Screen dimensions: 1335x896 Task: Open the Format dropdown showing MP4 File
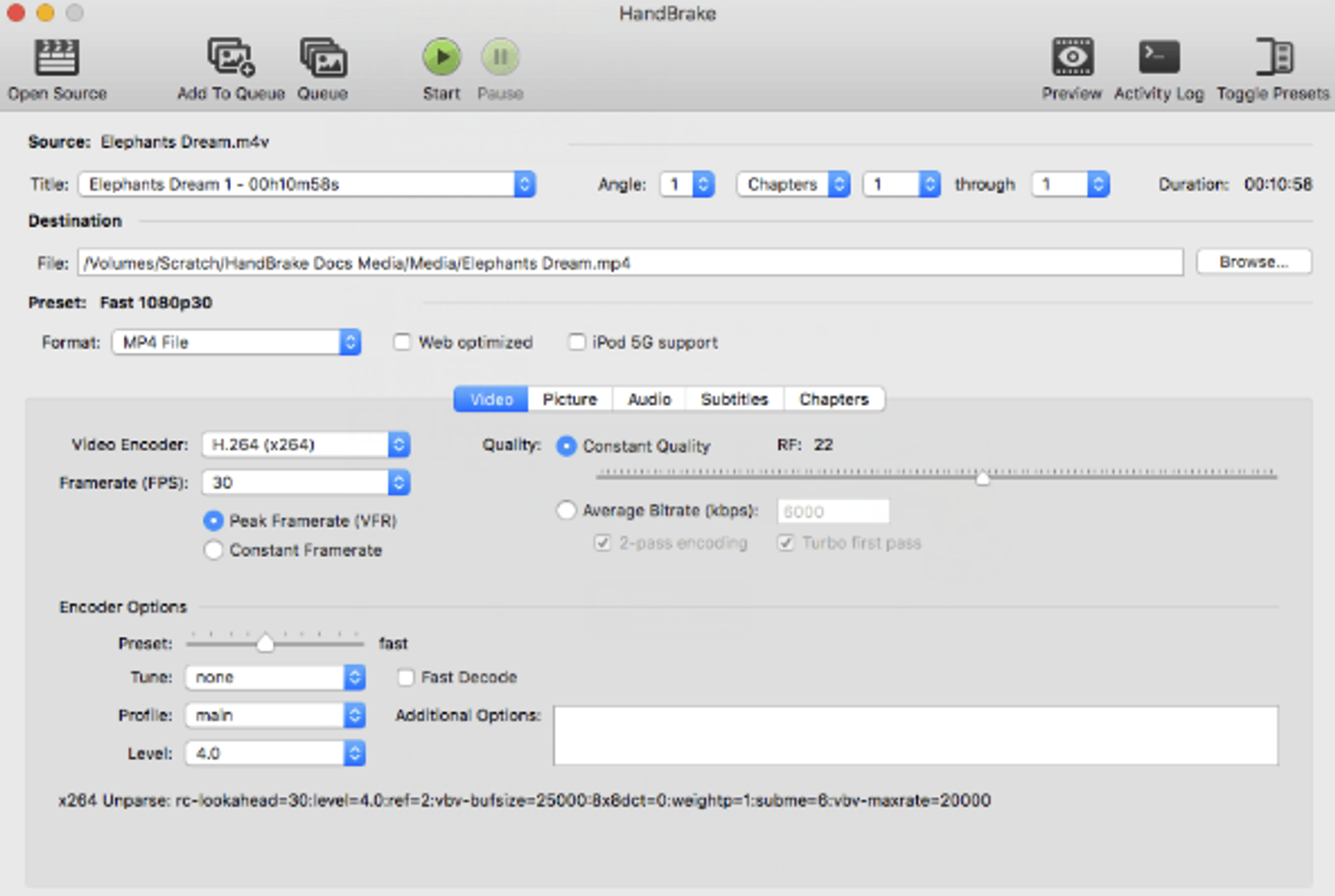(x=236, y=342)
